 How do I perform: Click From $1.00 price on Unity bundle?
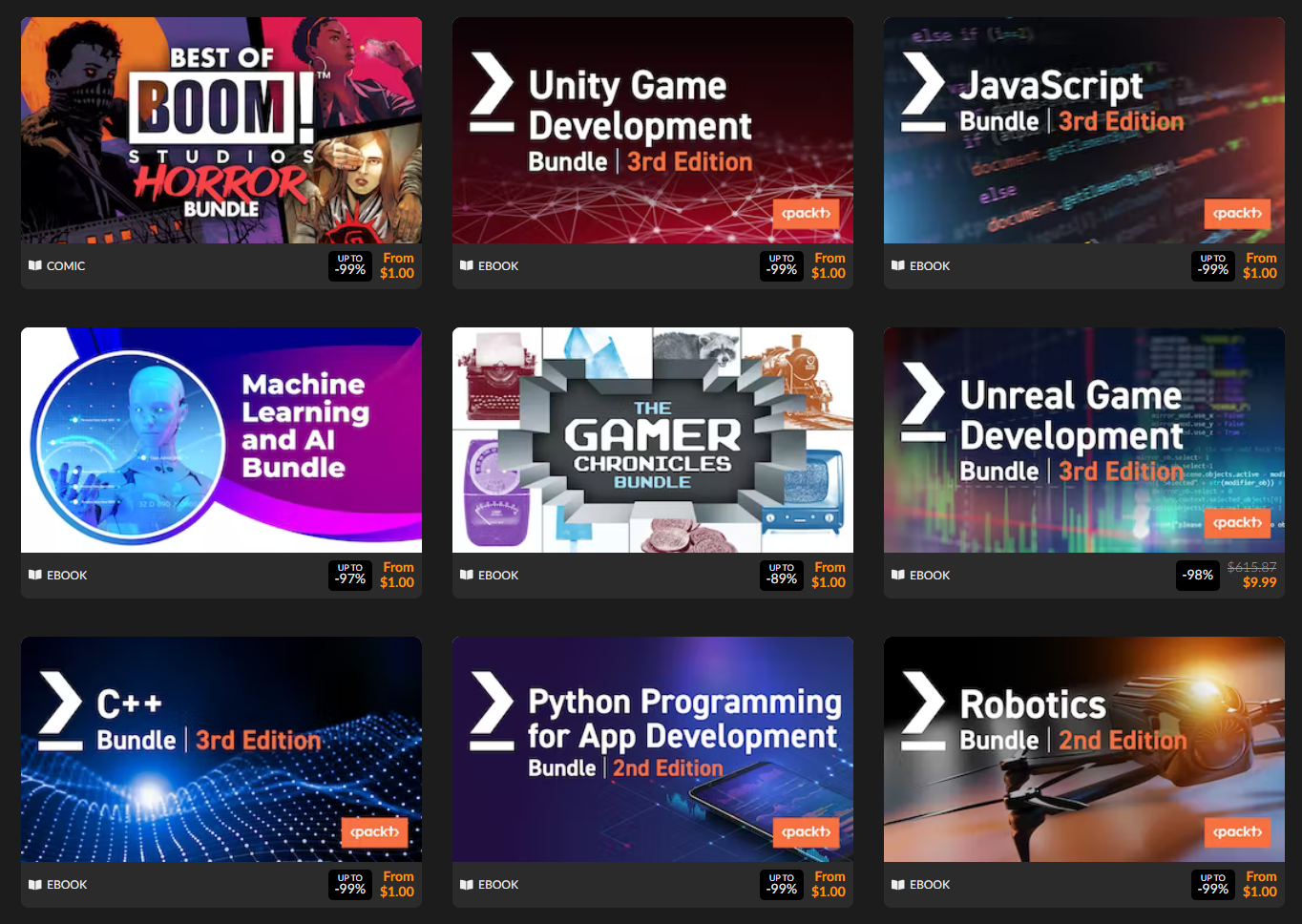point(829,265)
